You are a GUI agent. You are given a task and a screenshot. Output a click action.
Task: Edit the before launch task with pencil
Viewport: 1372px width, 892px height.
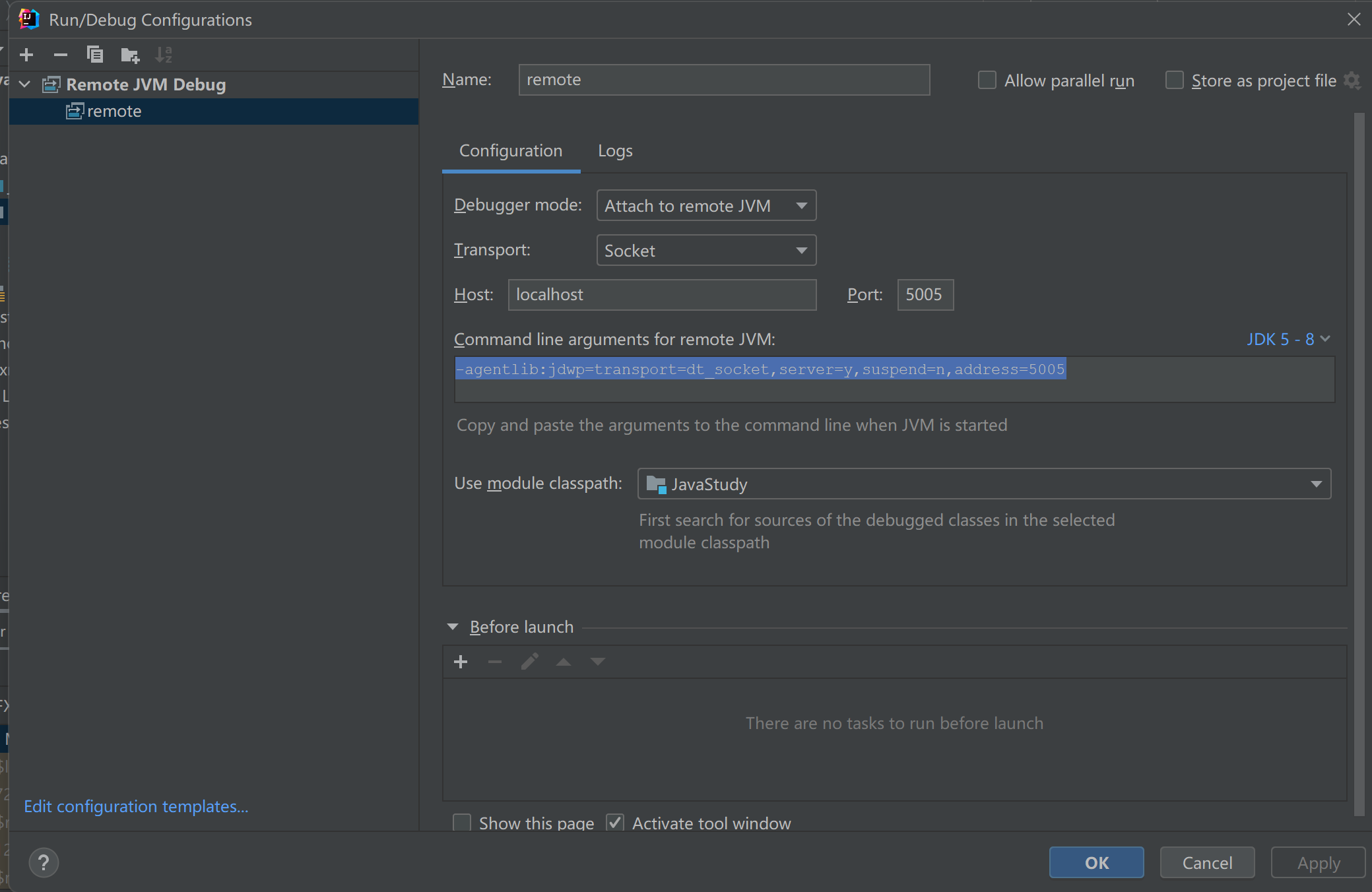529,662
